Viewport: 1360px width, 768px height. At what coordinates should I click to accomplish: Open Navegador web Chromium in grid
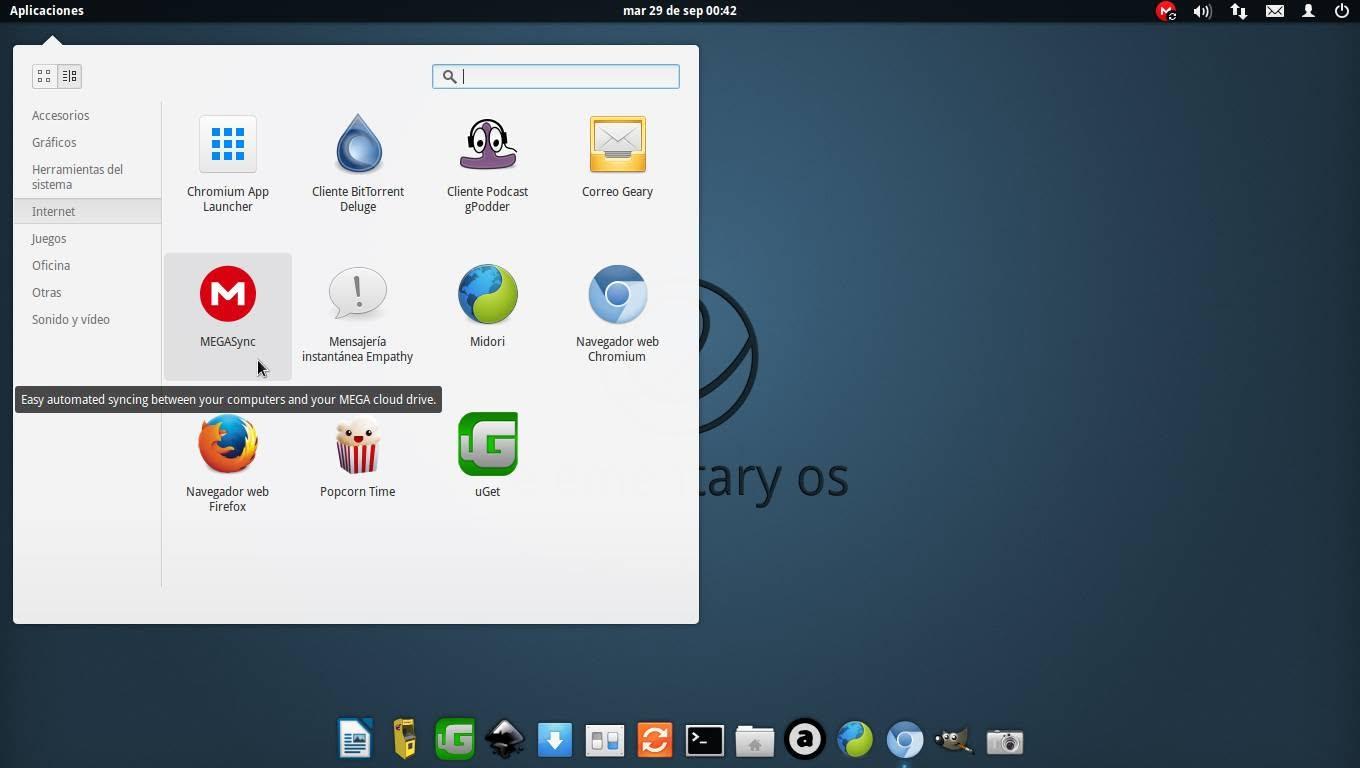pos(617,316)
